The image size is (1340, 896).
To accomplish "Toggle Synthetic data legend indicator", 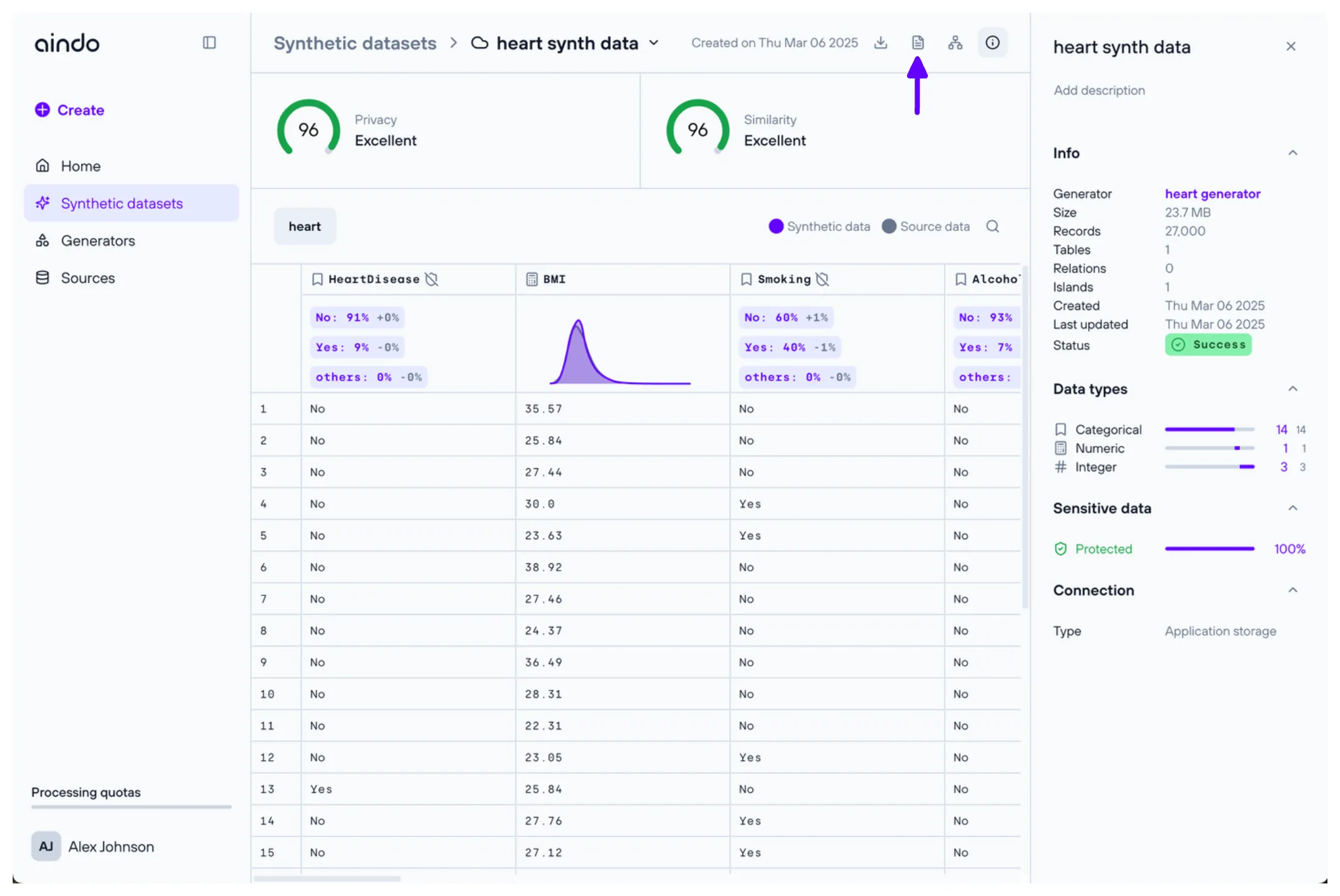I will (x=776, y=227).
